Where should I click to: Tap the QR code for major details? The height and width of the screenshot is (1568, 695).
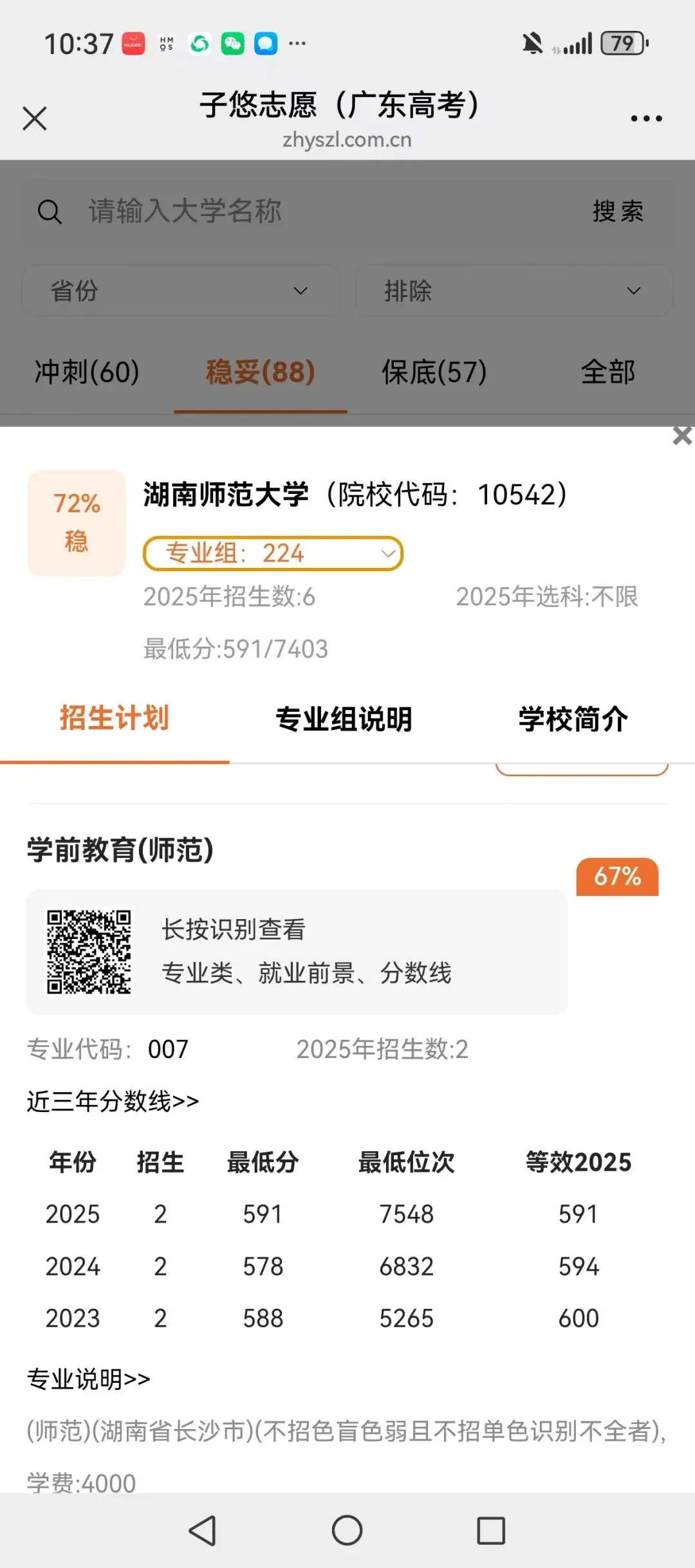[x=89, y=952]
